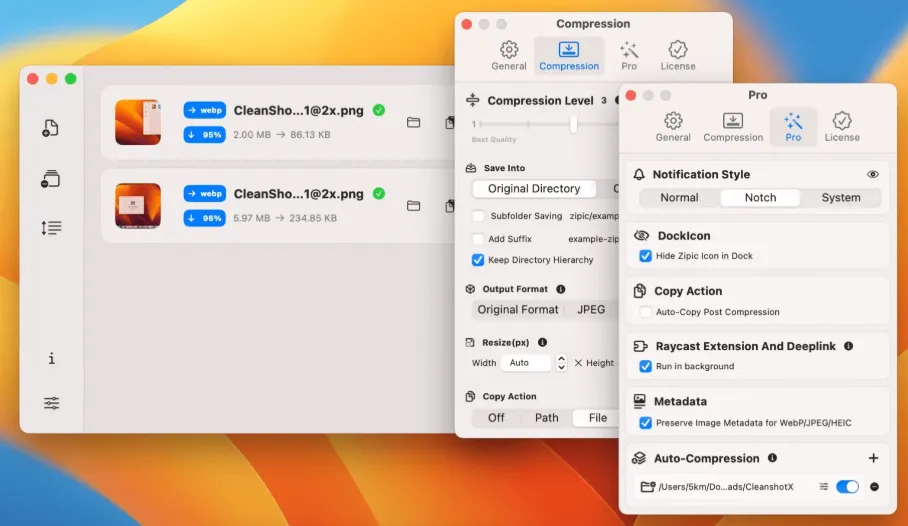Enable Auto-Copy Post Compression checkbox

click(645, 312)
